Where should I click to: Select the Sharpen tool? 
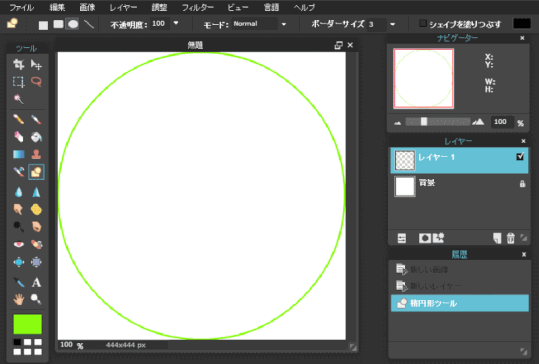click(36, 192)
